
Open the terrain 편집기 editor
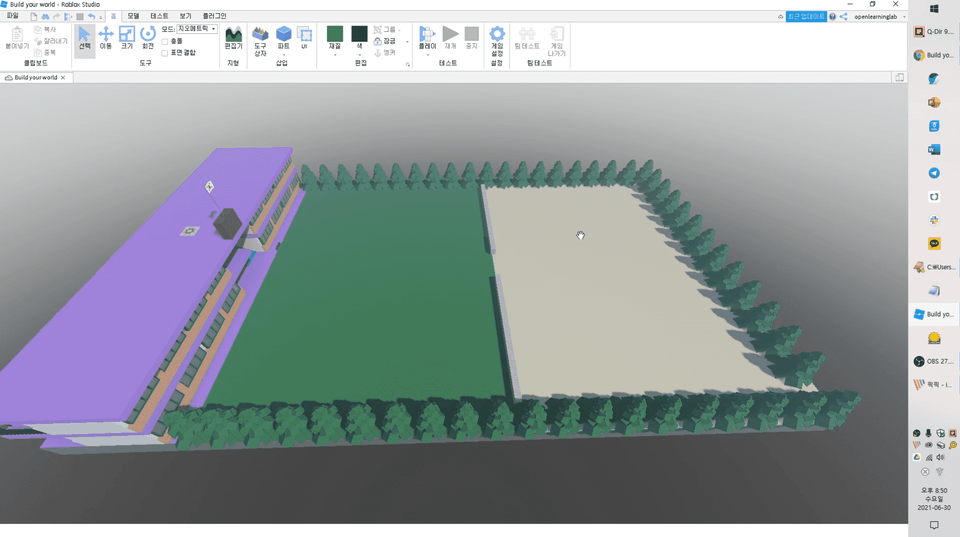(233, 38)
